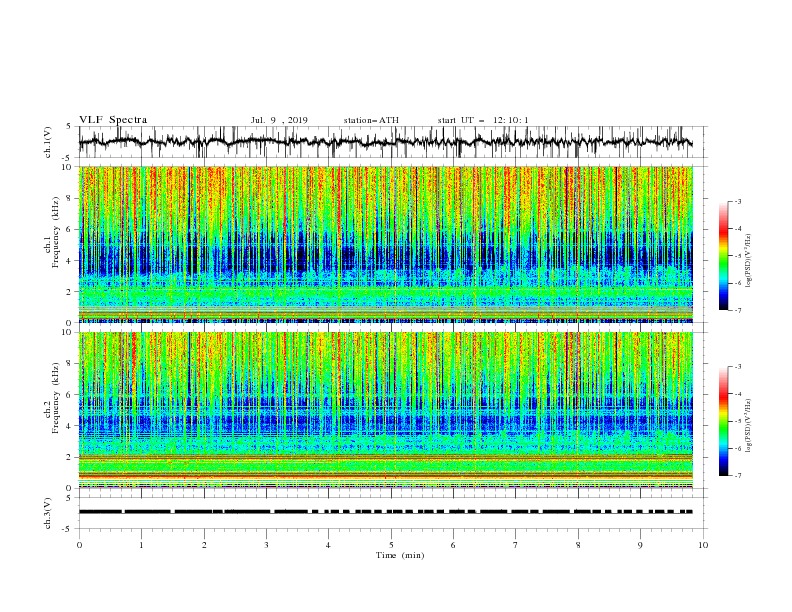Click the ch.1 spectrogram panel
Image resolution: width=792 pixels, height=612 pixels.
click(x=386, y=244)
